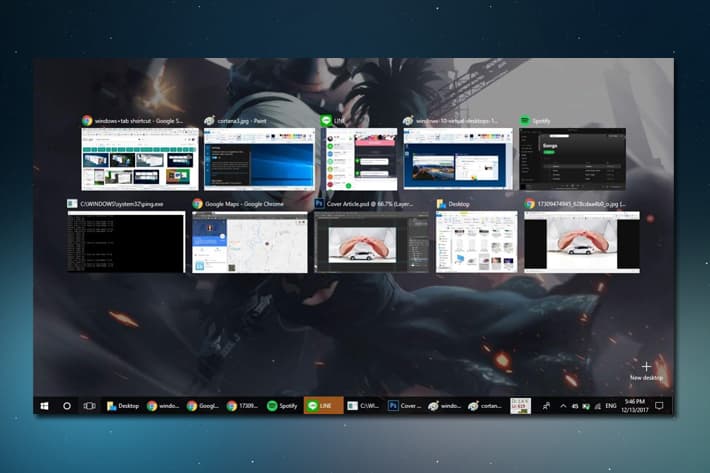The width and height of the screenshot is (710, 473).
Task: Add a New desktop
Action: (646, 371)
